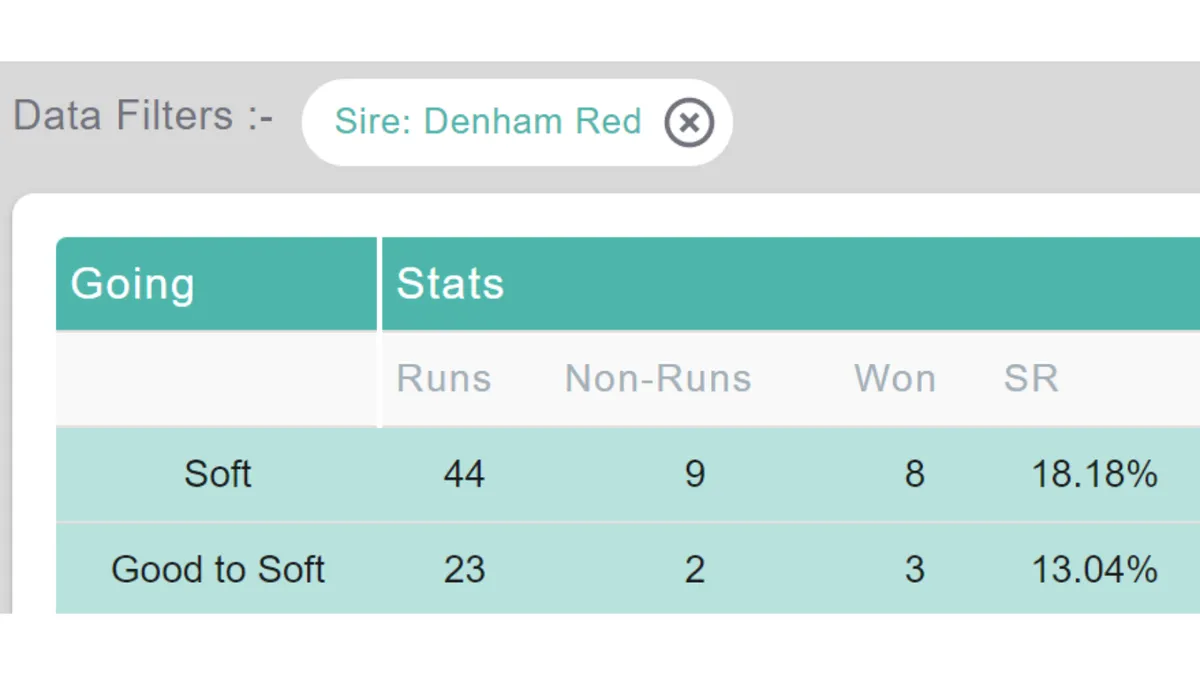This screenshot has height=675, width=1200.
Task: Click the 3 wins value for Good to Soft
Action: pyautogui.click(x=914, y=569)
